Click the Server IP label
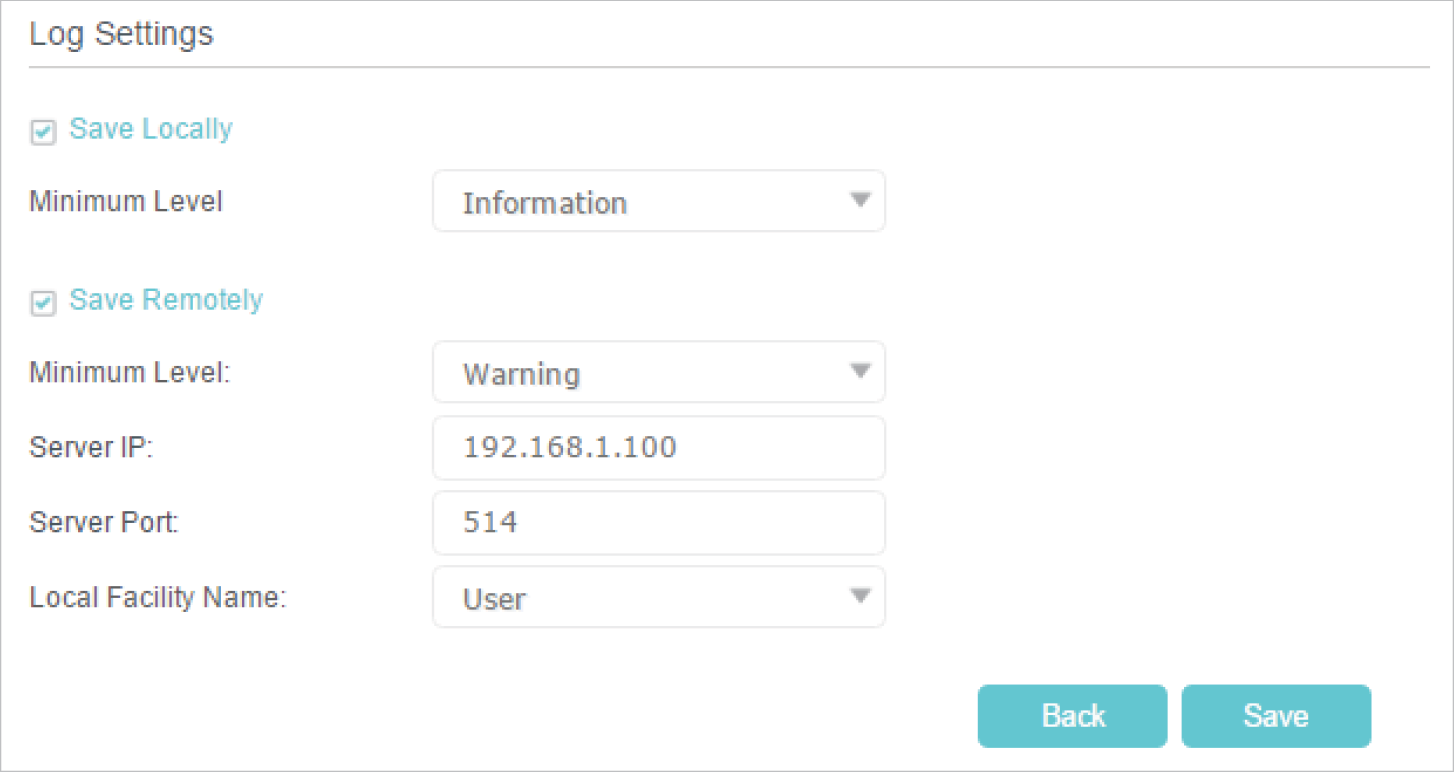Viewport: 1454px width, 772px height. [91, 447]
